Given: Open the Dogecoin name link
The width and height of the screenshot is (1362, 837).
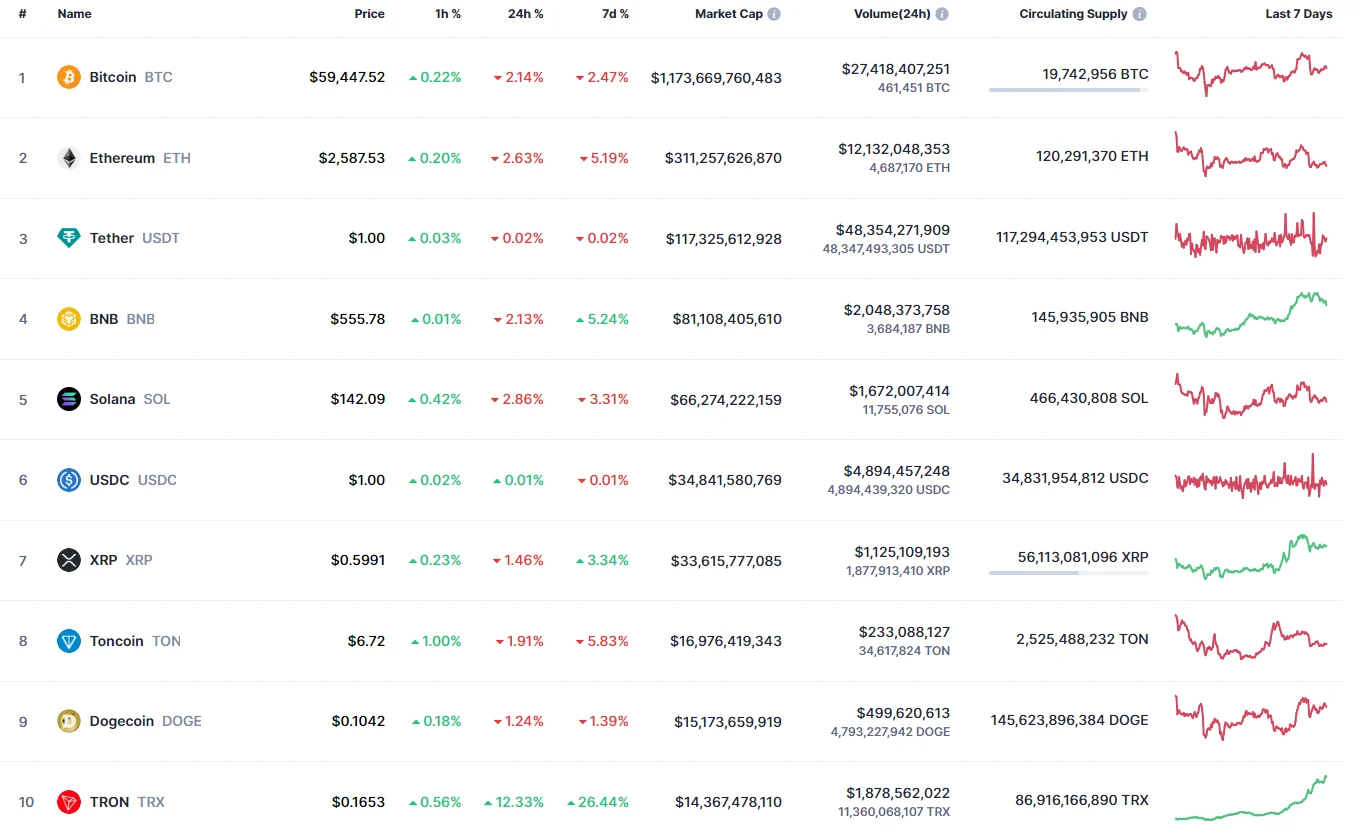Looking at the screenshot, I should 121,721.
